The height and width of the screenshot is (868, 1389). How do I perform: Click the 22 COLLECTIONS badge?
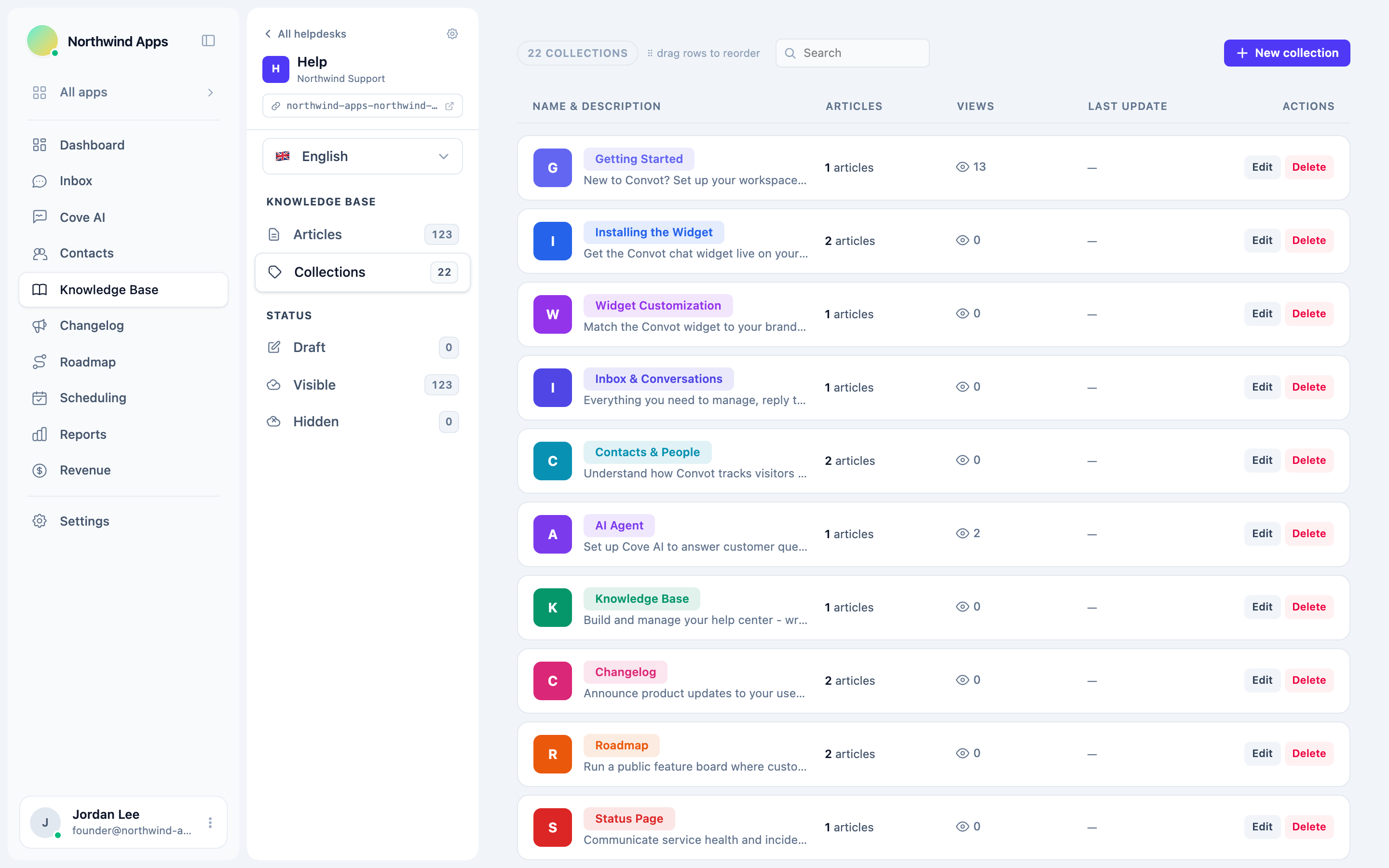(577, 53)
